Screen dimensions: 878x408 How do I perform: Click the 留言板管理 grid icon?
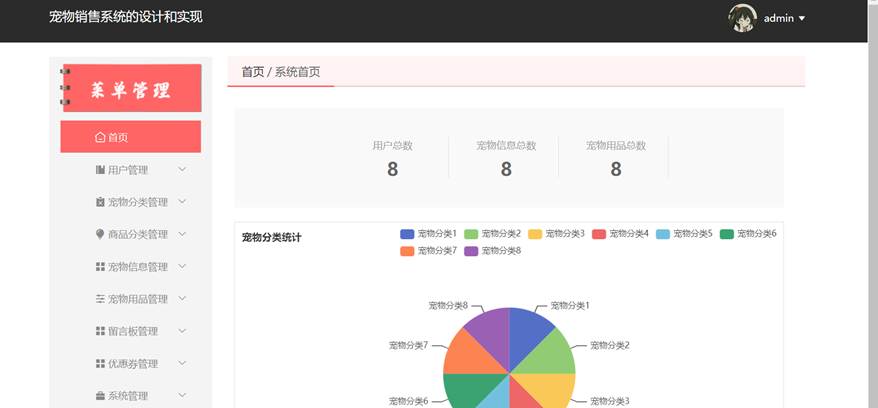click(x=100, y=331)
